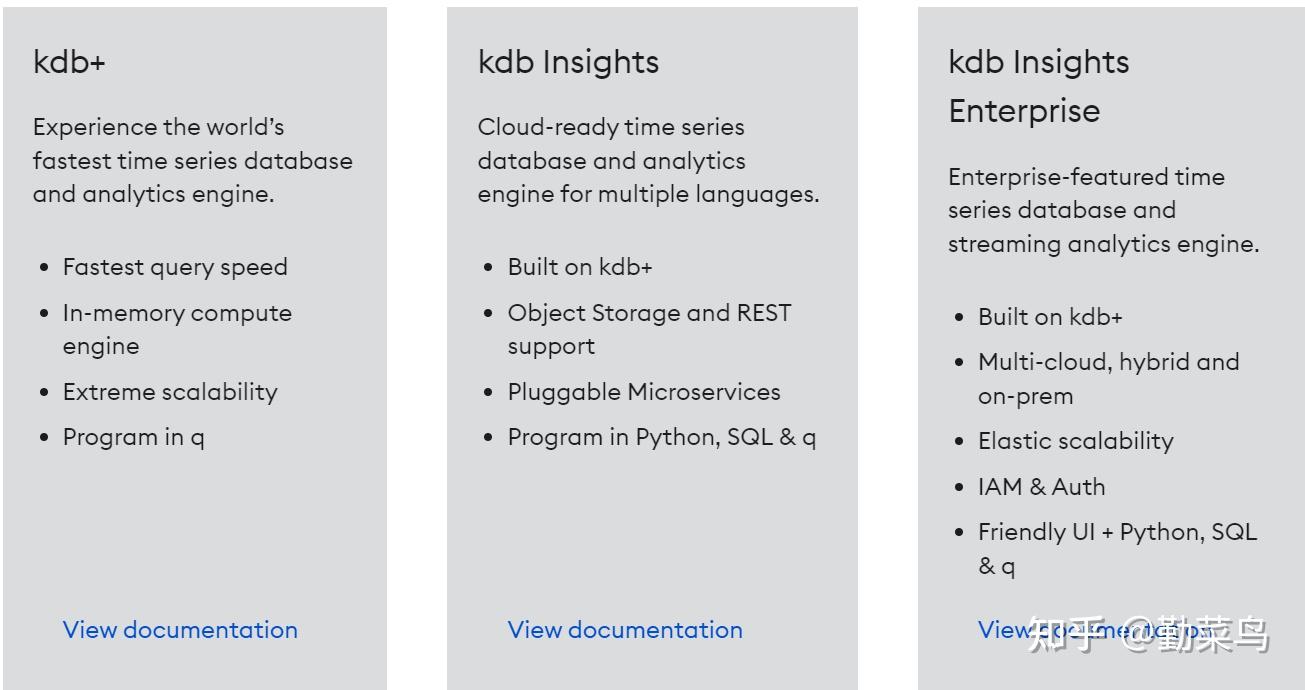Click 'Program in Python, SQL & q' bullet
This screenshot has height=690, width=1305.
(x=661, y=437)
